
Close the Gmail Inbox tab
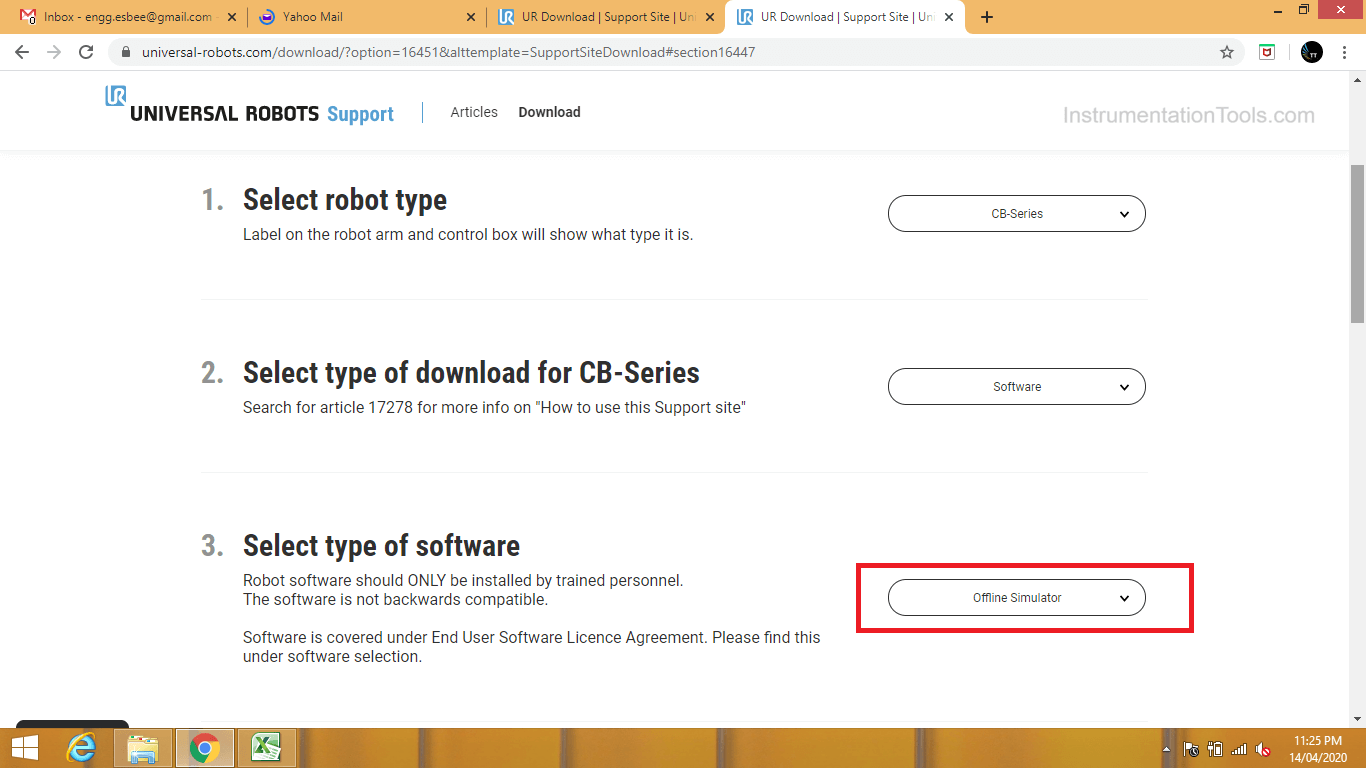[232, 17]
